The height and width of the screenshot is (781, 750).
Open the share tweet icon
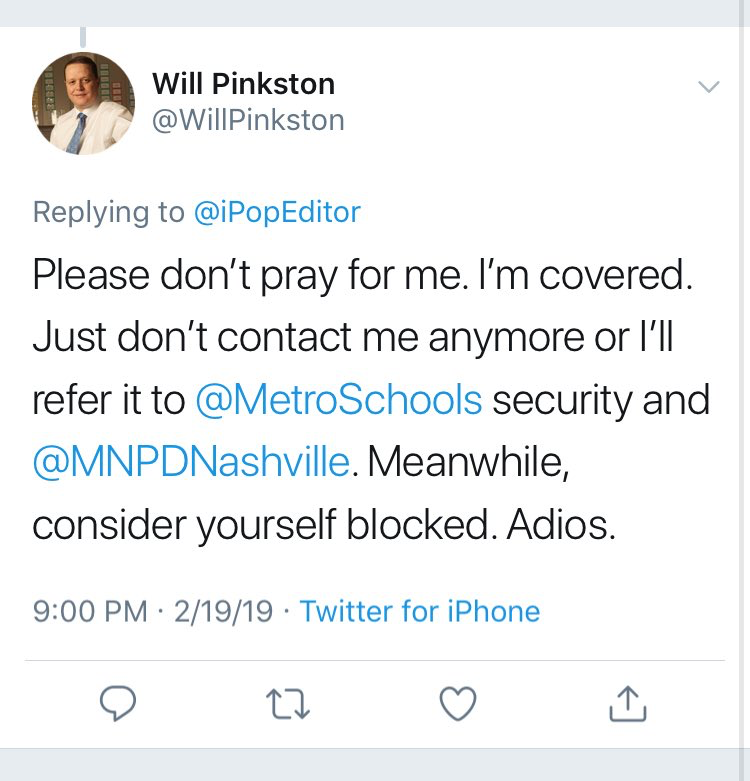[x=628, y=704]
